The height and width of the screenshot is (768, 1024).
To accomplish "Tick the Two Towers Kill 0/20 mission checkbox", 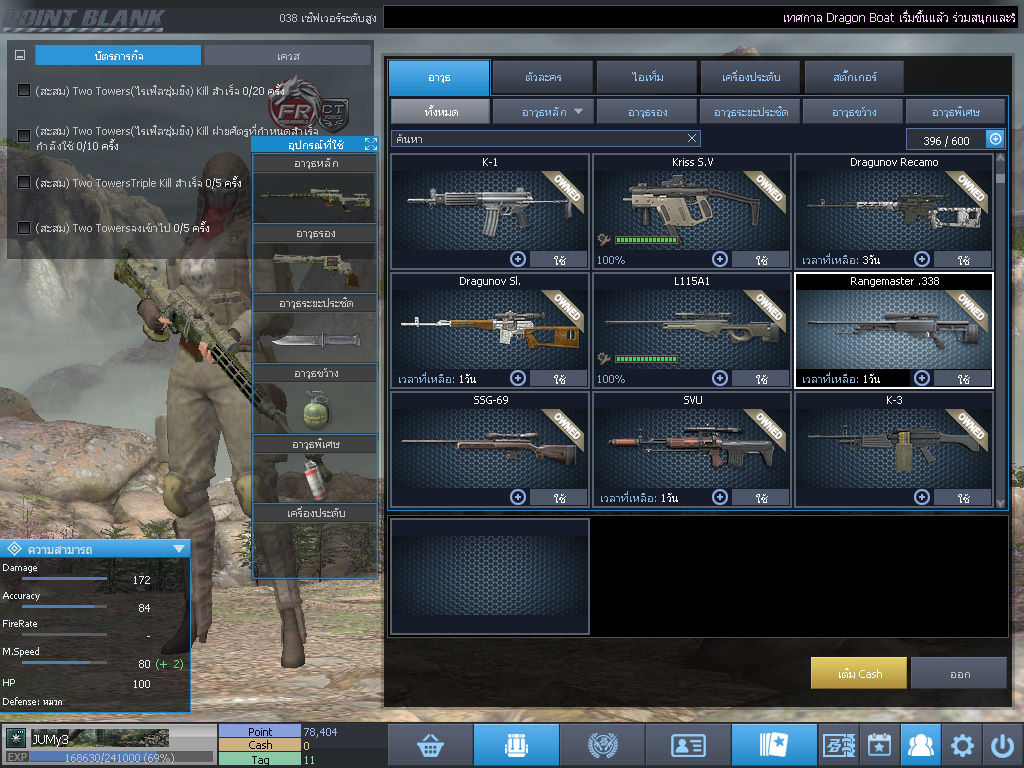I will click(24, 90).
